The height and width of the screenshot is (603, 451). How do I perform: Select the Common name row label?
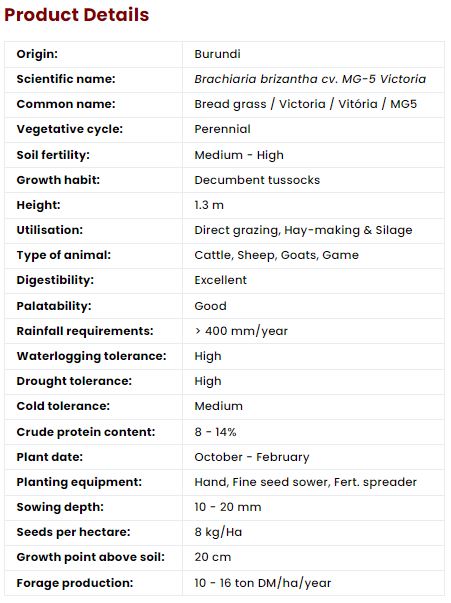coord(66,104)
